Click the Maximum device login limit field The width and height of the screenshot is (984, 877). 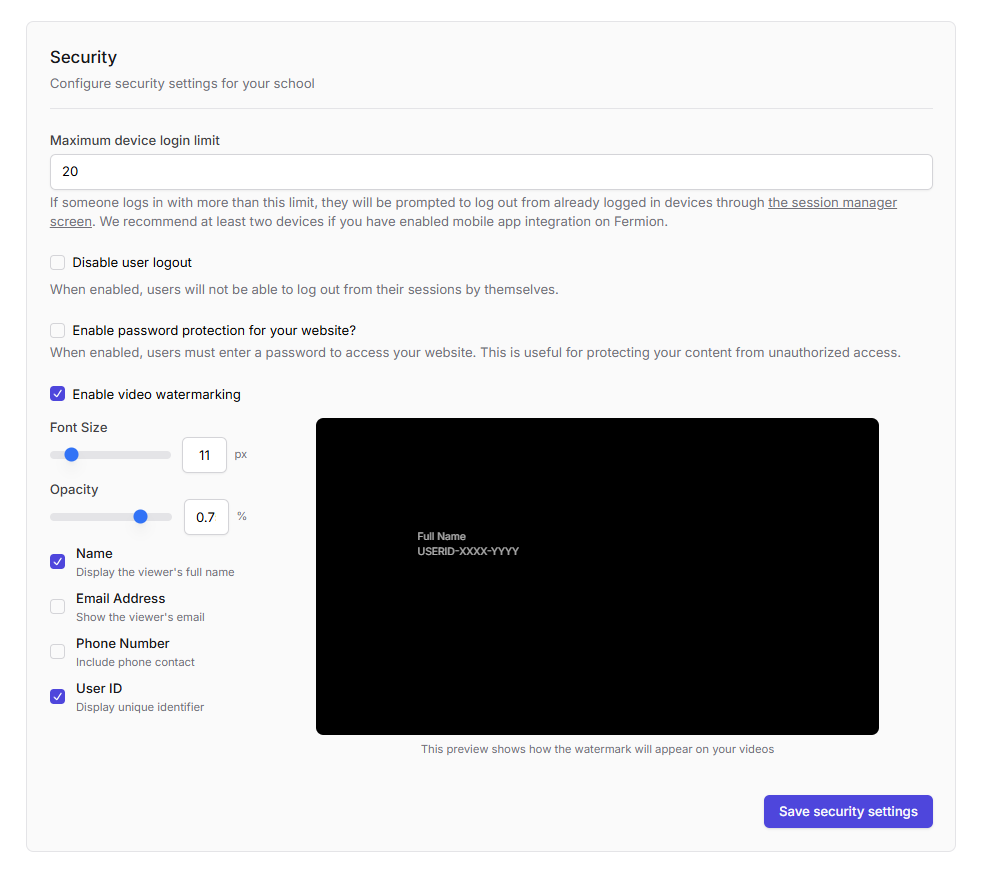490,172
